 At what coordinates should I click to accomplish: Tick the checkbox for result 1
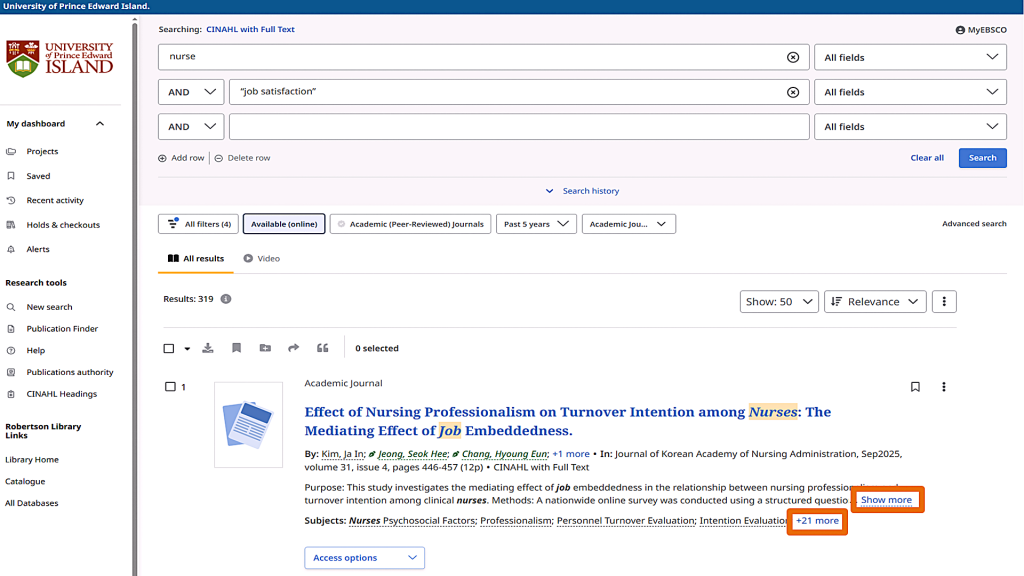[x=170, y=387]
